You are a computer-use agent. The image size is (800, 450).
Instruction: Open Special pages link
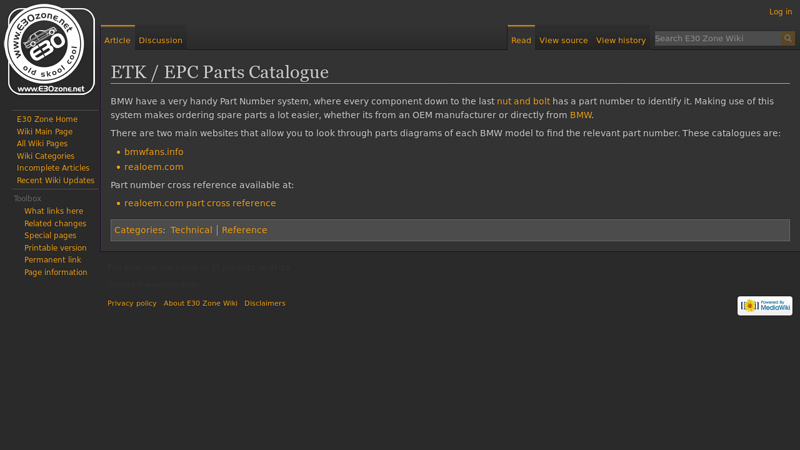50,235
